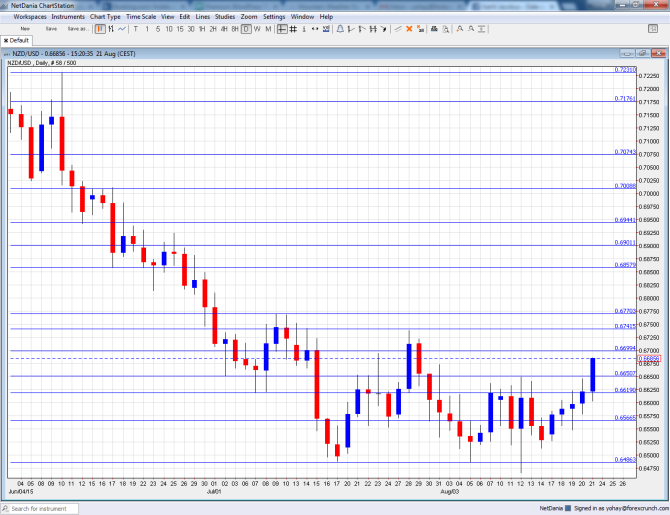Set time scale to 10 minutes
The height and width of the screenshot is (515, 670).
coord(169,29)
